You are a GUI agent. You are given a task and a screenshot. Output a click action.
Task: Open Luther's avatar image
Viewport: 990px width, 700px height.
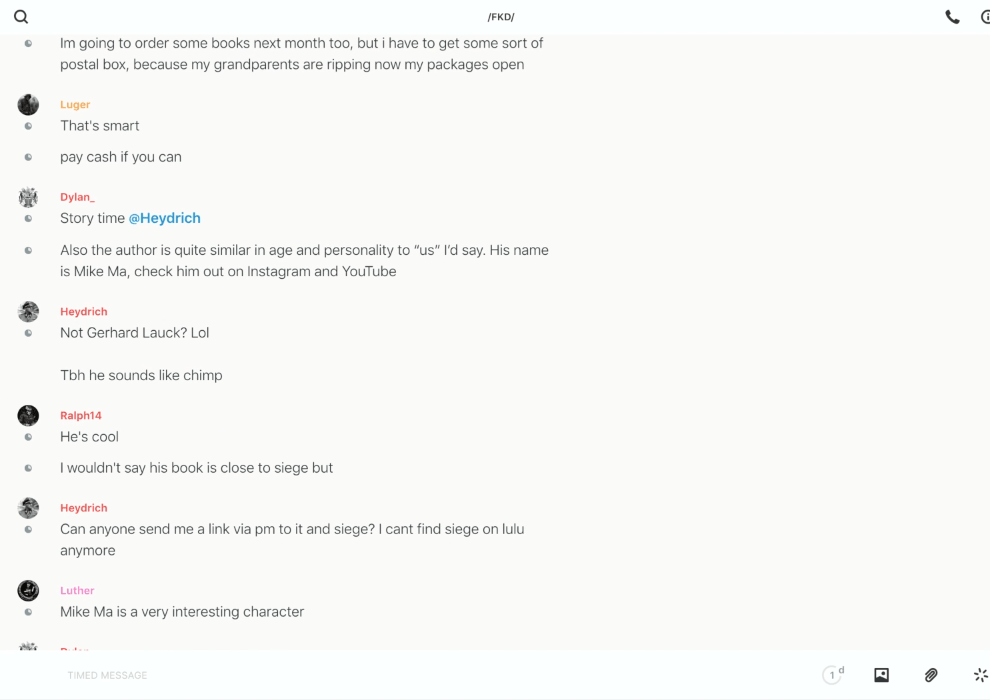(28, 590)
